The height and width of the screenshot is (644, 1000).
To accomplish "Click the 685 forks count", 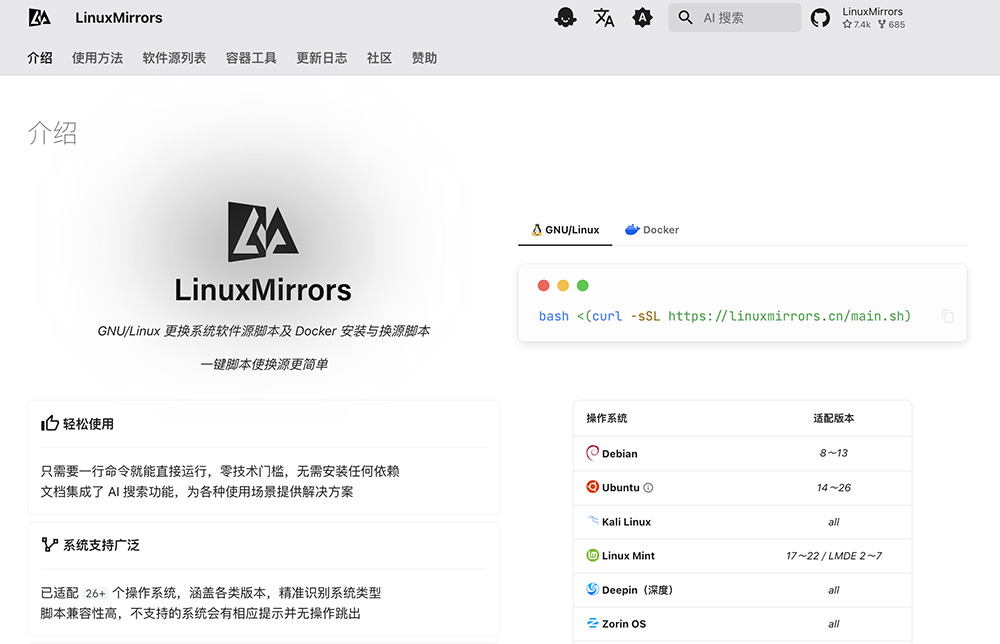I will 897,24.
